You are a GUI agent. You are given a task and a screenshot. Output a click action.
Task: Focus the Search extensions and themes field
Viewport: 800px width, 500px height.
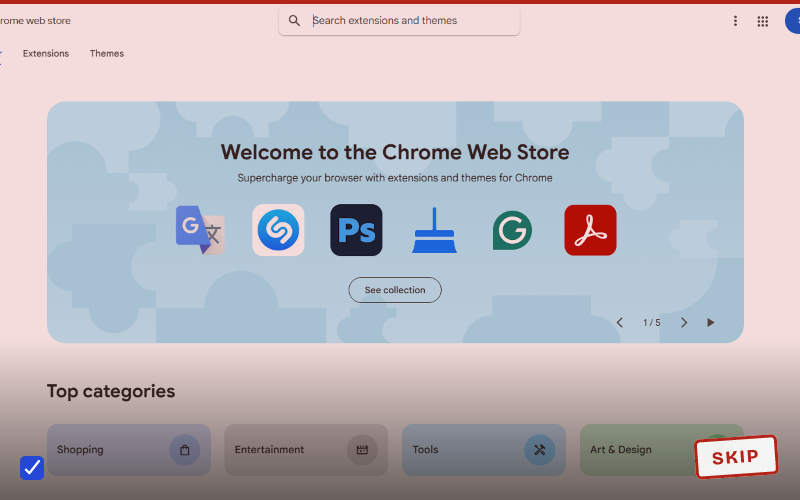(399, 20)
